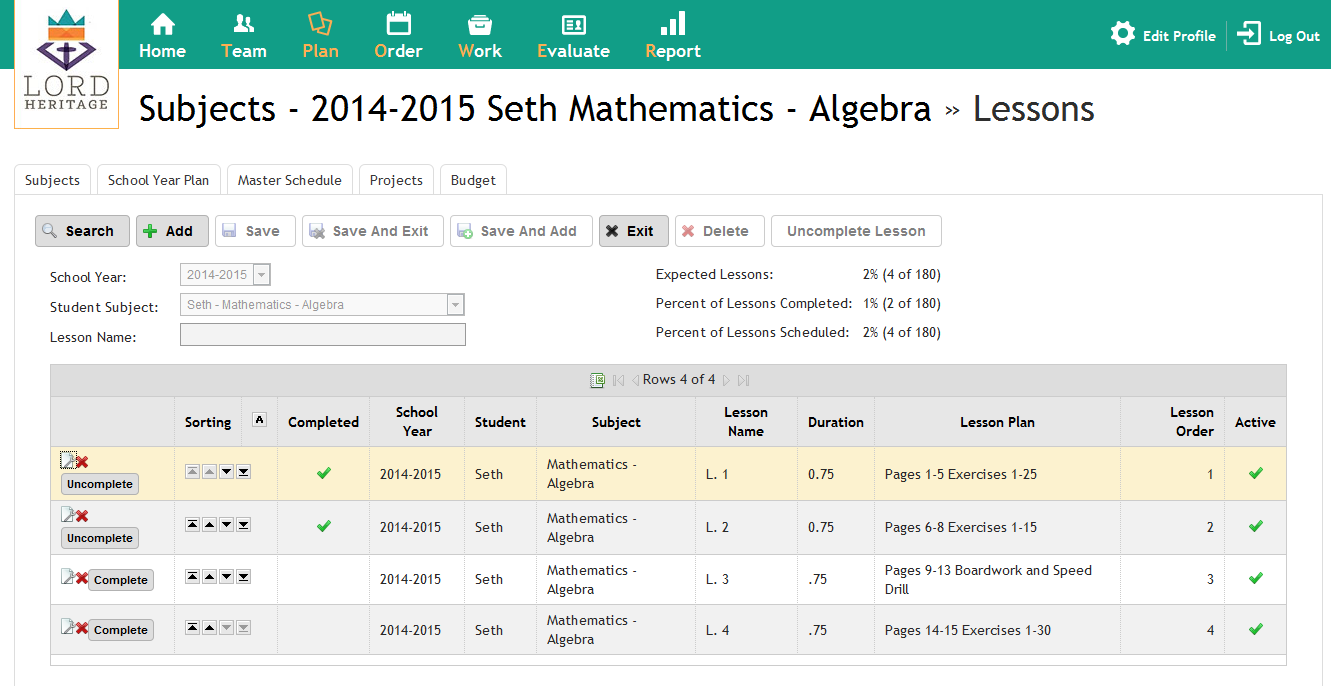Click the edit icon for lesson L. 2

pos(68,515)
